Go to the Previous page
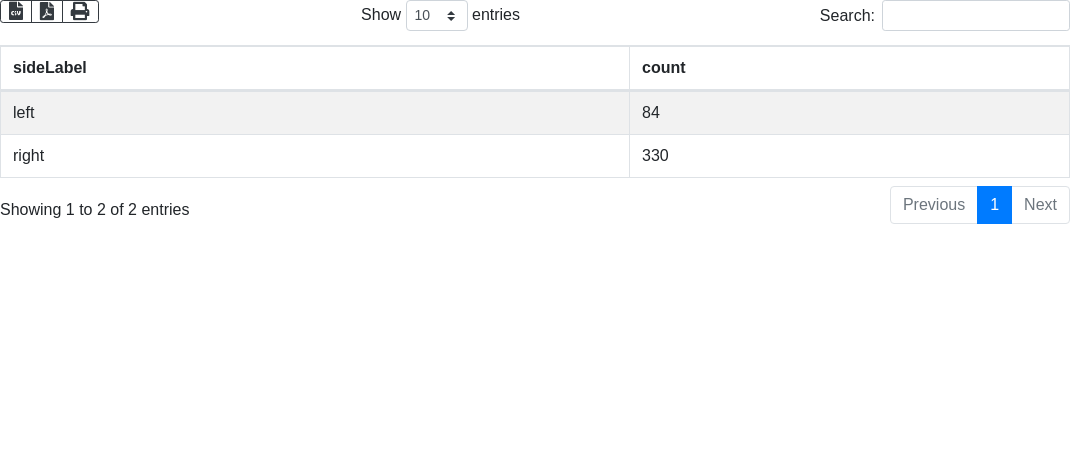1070x450 pixels. pyautogui.click(x=933, y=205)
